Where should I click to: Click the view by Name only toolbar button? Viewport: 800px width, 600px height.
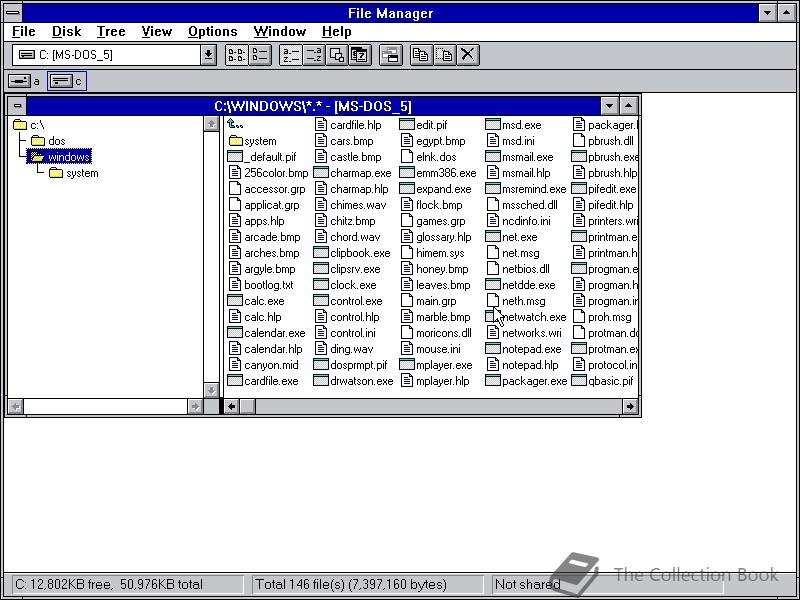pyautogui.click(x=236, y=55)
